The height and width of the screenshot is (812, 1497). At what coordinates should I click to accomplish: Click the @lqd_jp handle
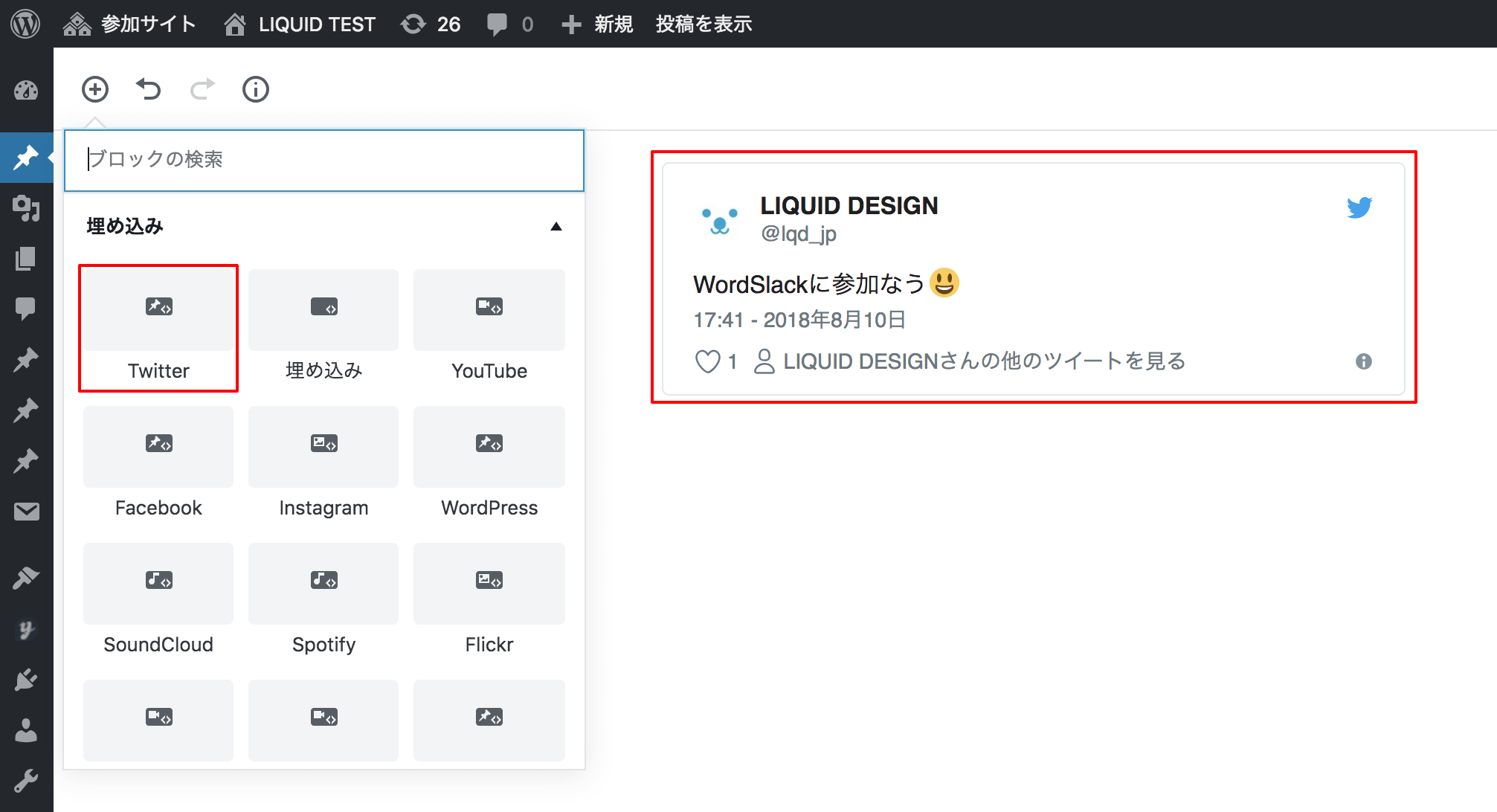click(799, 234)
